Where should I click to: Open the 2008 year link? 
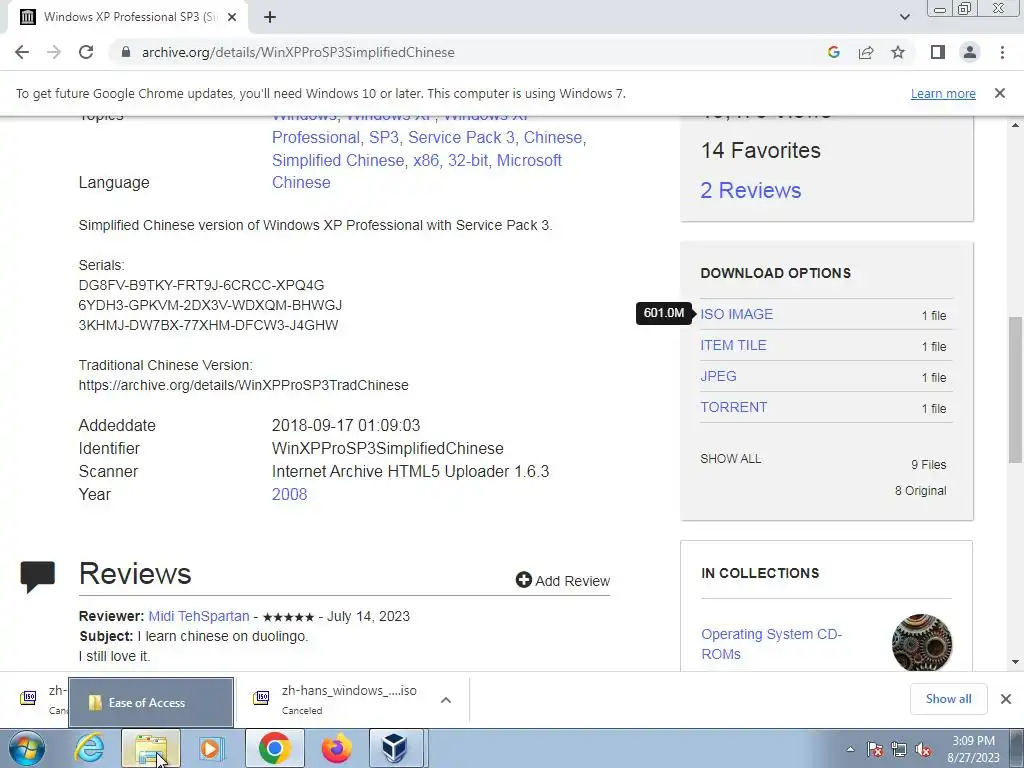coord(289,494)
